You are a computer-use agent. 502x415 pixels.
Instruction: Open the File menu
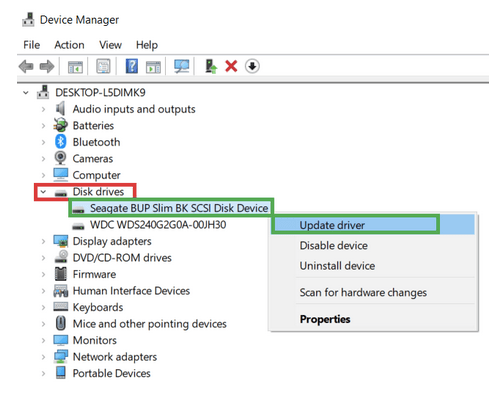click(32, 45)
